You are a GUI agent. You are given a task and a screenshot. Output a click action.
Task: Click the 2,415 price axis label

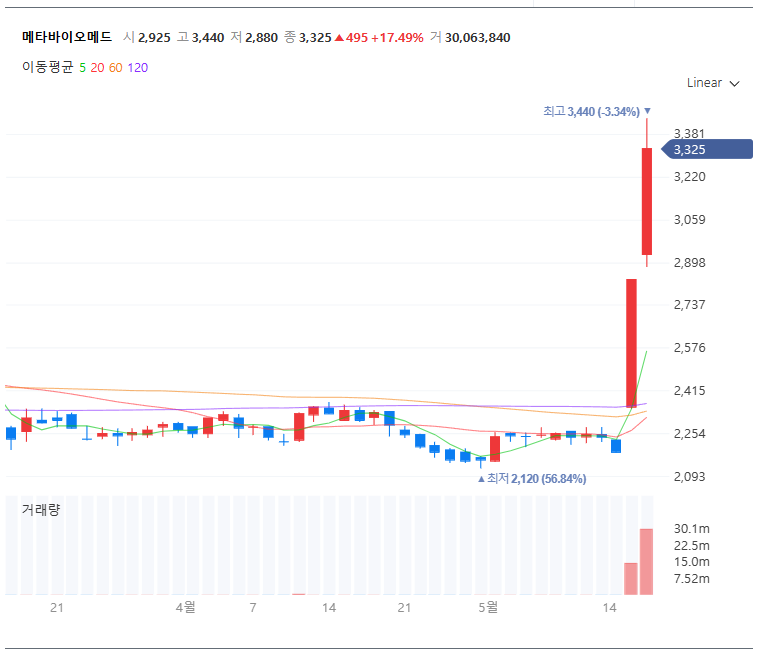[689, 391]
